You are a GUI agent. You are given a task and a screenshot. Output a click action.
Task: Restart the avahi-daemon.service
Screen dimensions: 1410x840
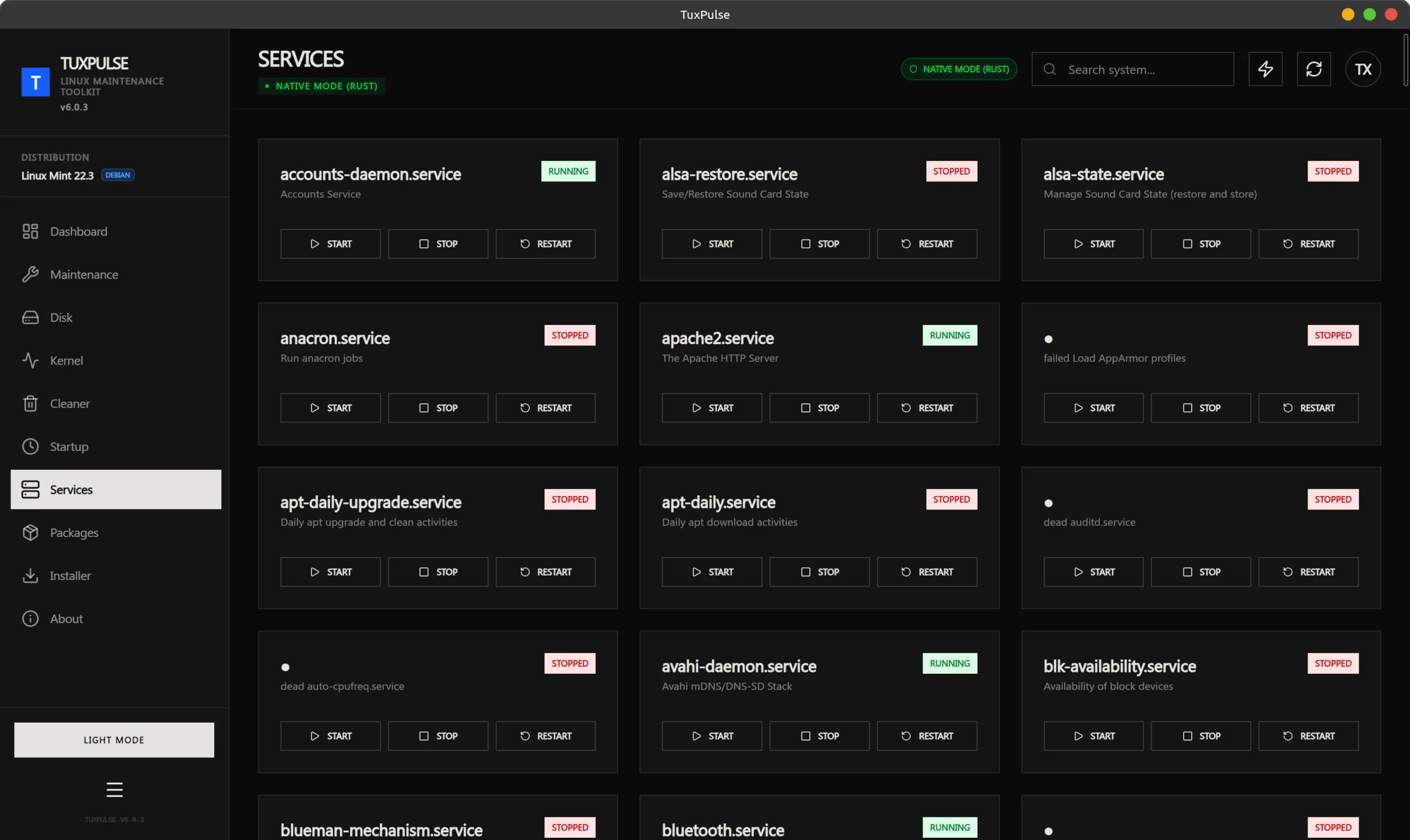(x=926, y=736)
